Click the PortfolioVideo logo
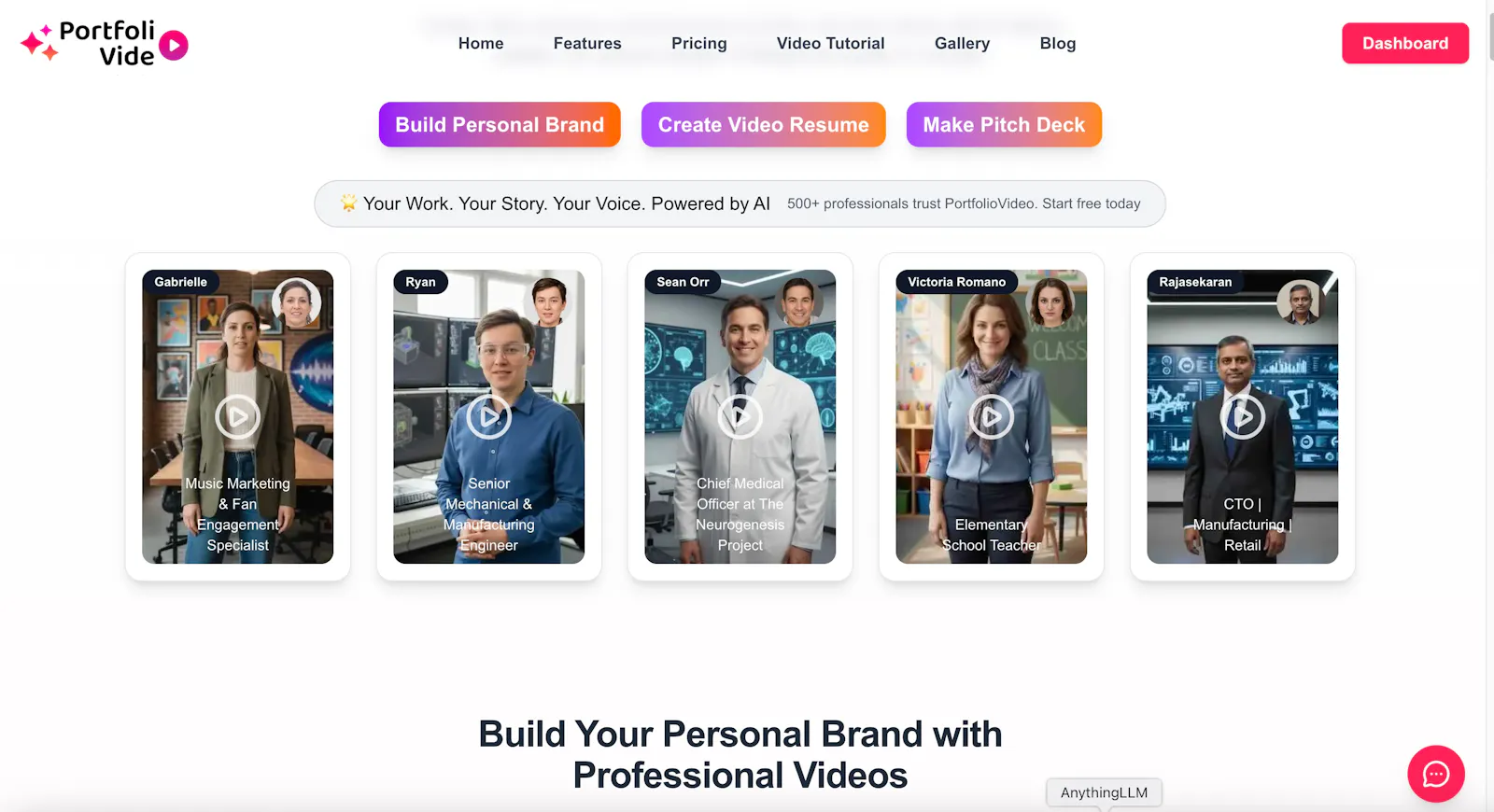 105,44
